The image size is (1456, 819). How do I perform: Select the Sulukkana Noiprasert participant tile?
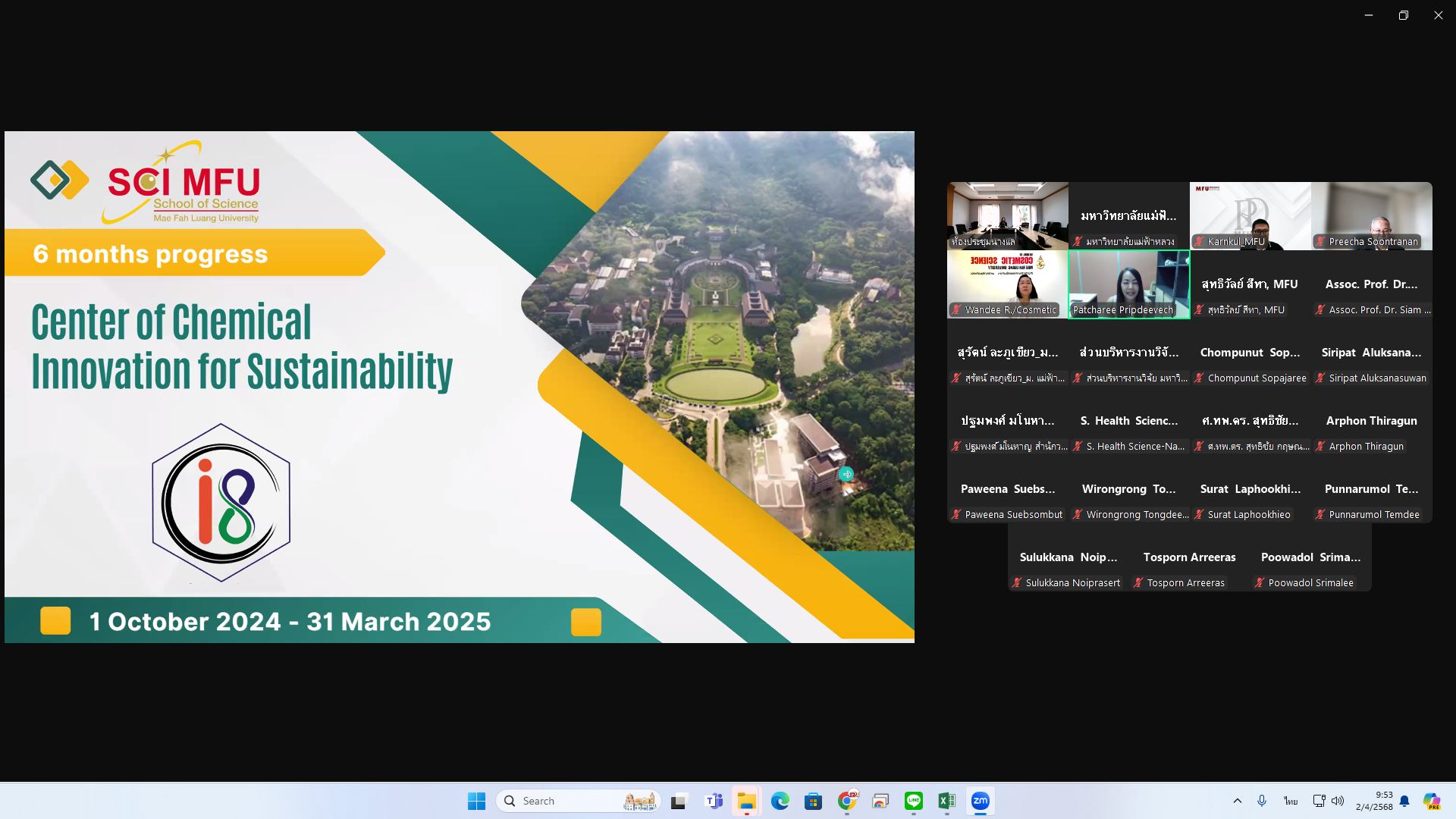pyautogui.click(x=1068, y=557)
